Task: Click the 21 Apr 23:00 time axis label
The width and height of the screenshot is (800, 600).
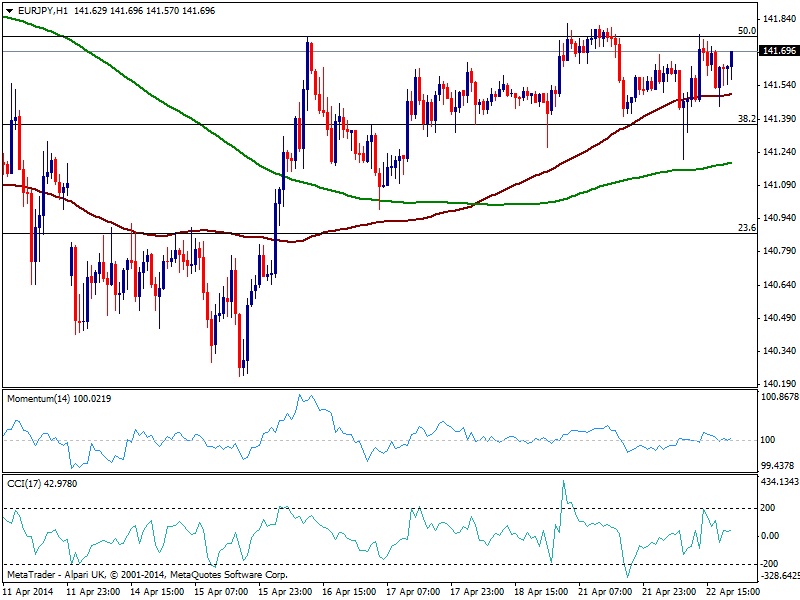Action: (669, 592)
